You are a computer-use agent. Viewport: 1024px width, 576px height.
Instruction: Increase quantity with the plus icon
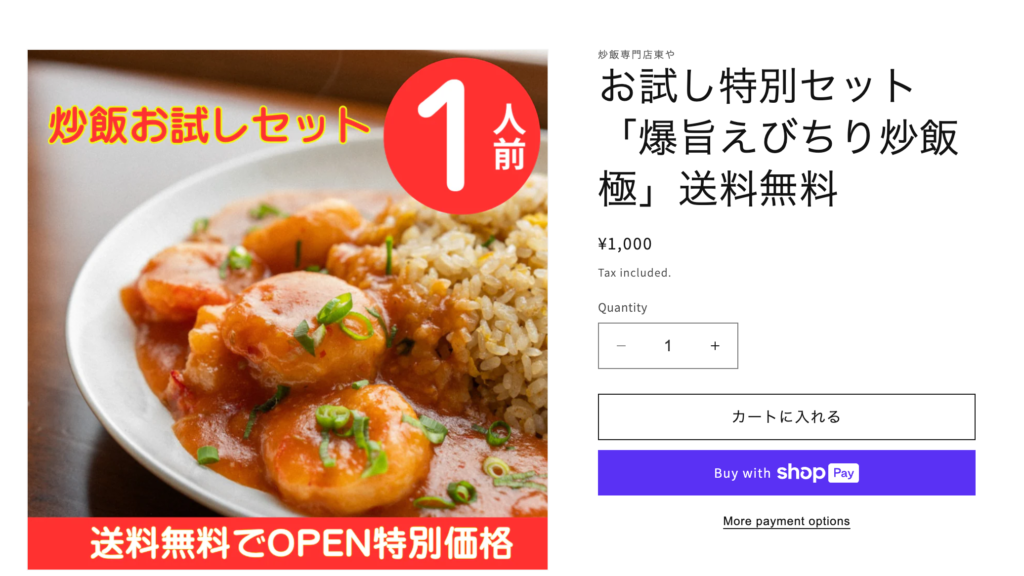715,345
